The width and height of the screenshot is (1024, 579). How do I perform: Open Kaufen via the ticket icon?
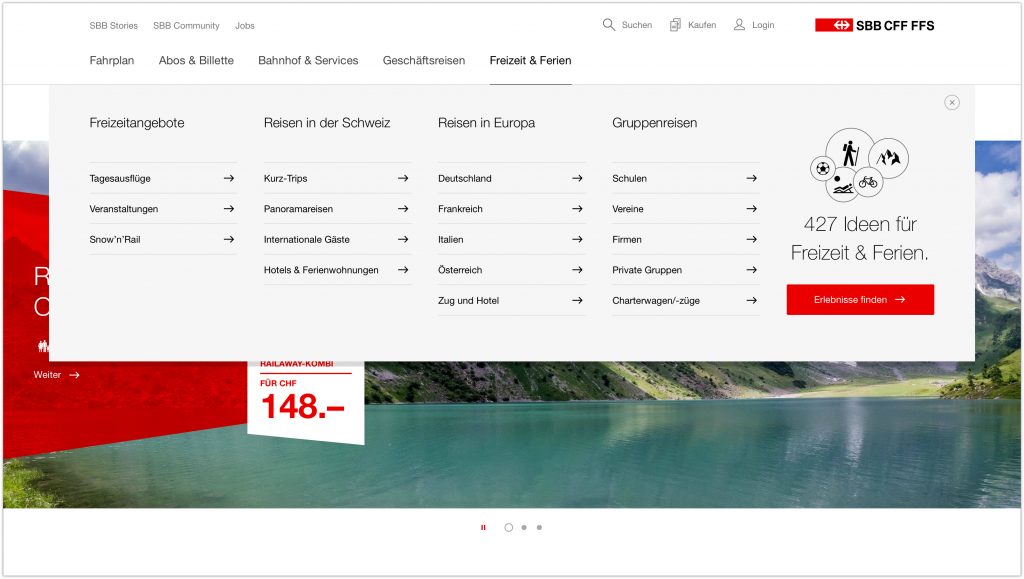[675, 24]
